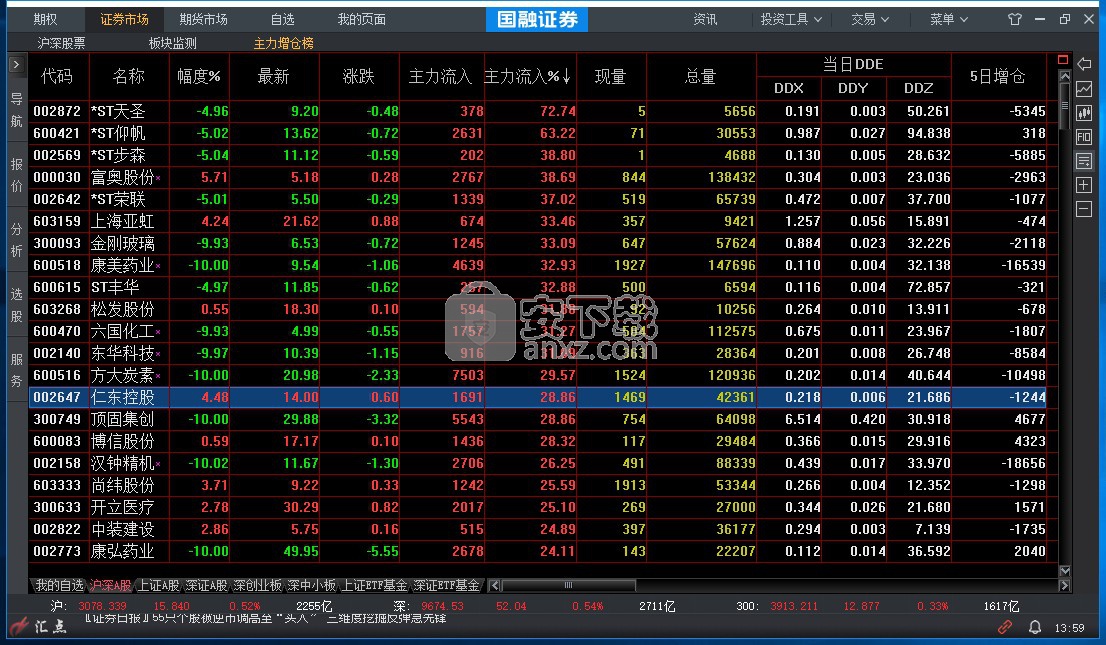Click the 导航 sidebar button
Image resolution: width=1106 pixels, height=645 pixels.
(x=16, y=109)
